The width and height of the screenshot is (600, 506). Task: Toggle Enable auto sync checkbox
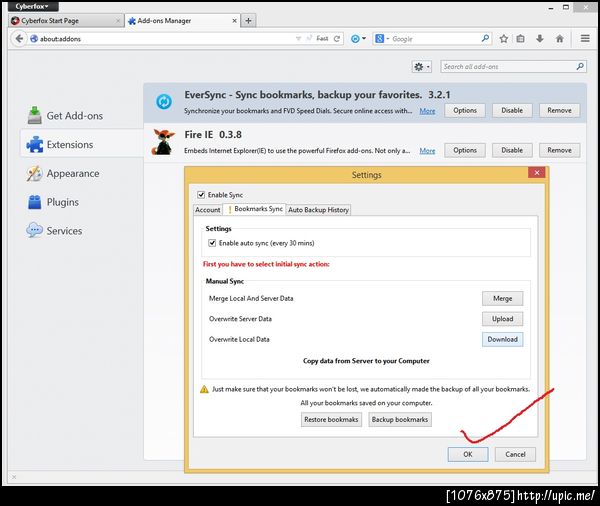[212, 243]
